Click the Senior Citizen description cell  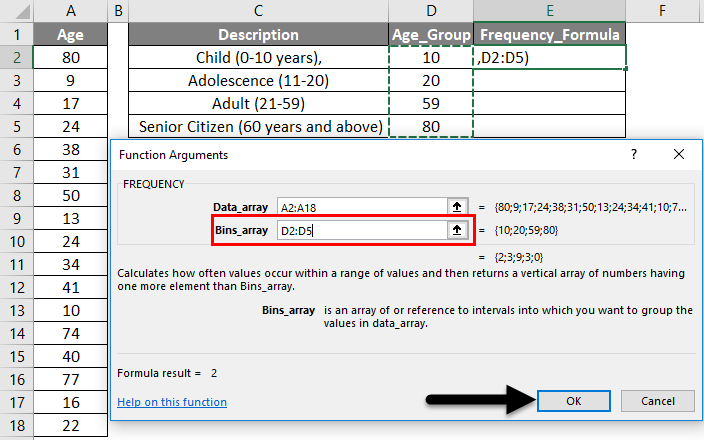coord(259,126)
